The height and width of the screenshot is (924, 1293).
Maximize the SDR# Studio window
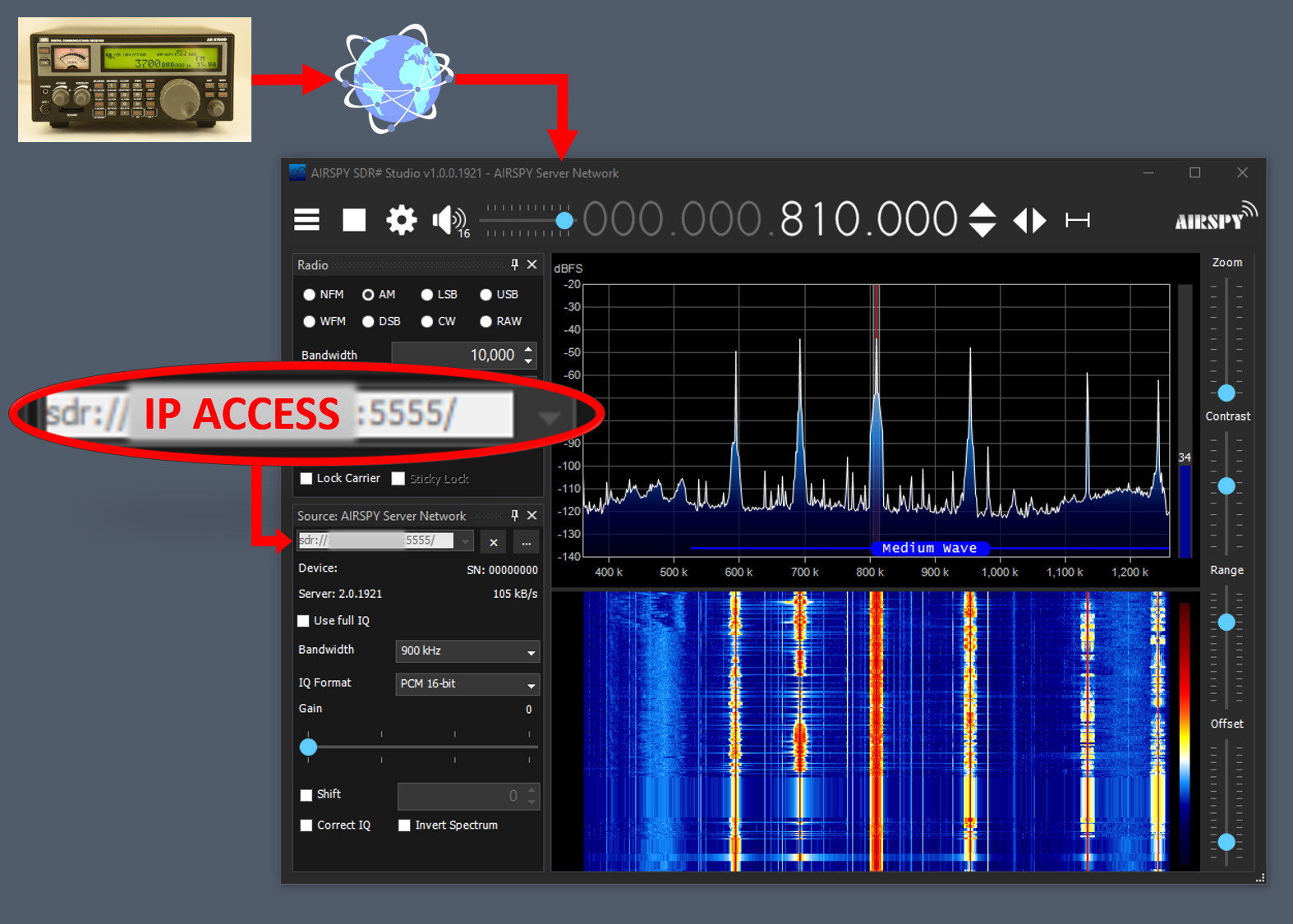tap(1195, 172)
